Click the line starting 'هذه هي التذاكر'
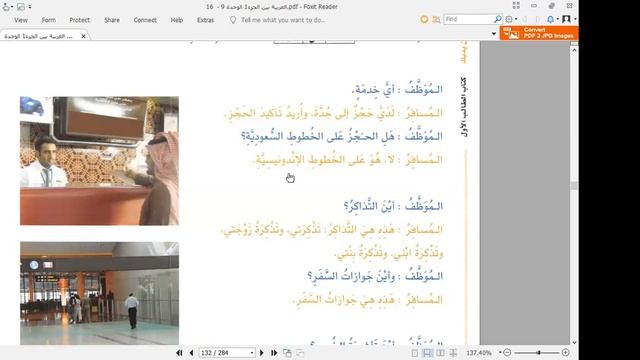This screenshot has width=640, height=360. (332, 230)
